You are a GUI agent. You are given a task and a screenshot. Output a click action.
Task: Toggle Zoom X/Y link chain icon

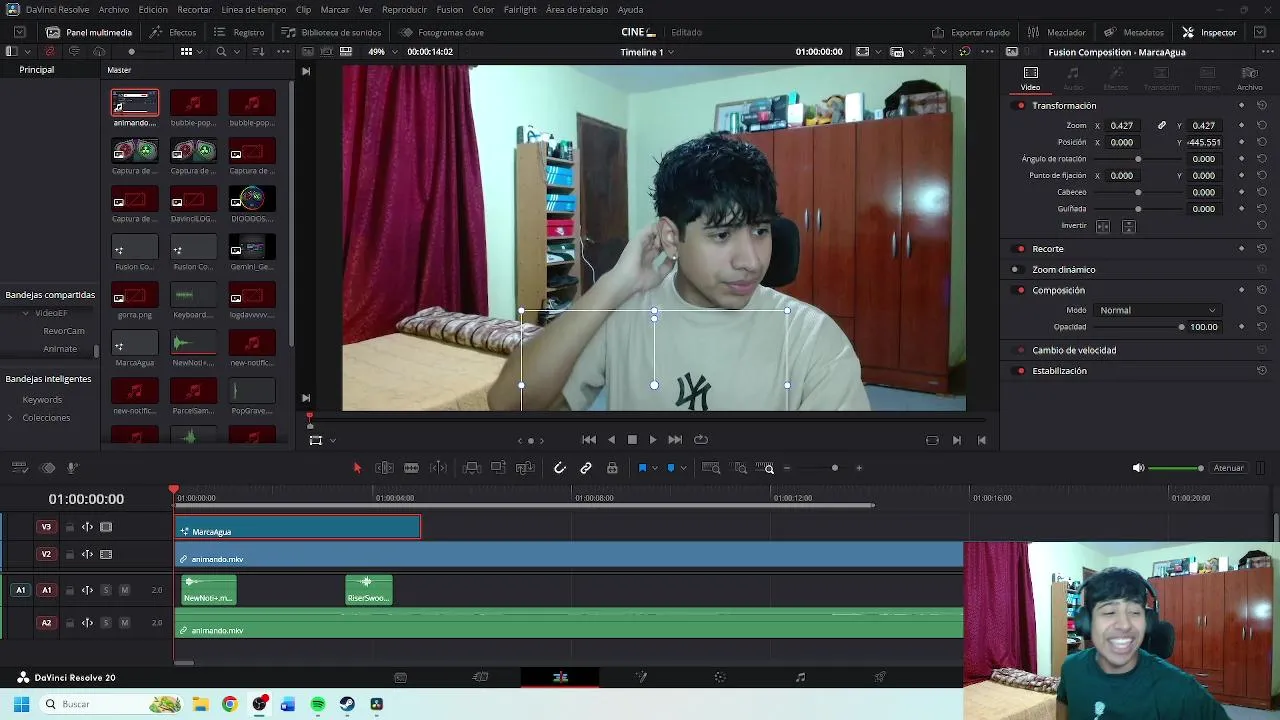point(1161,126)
